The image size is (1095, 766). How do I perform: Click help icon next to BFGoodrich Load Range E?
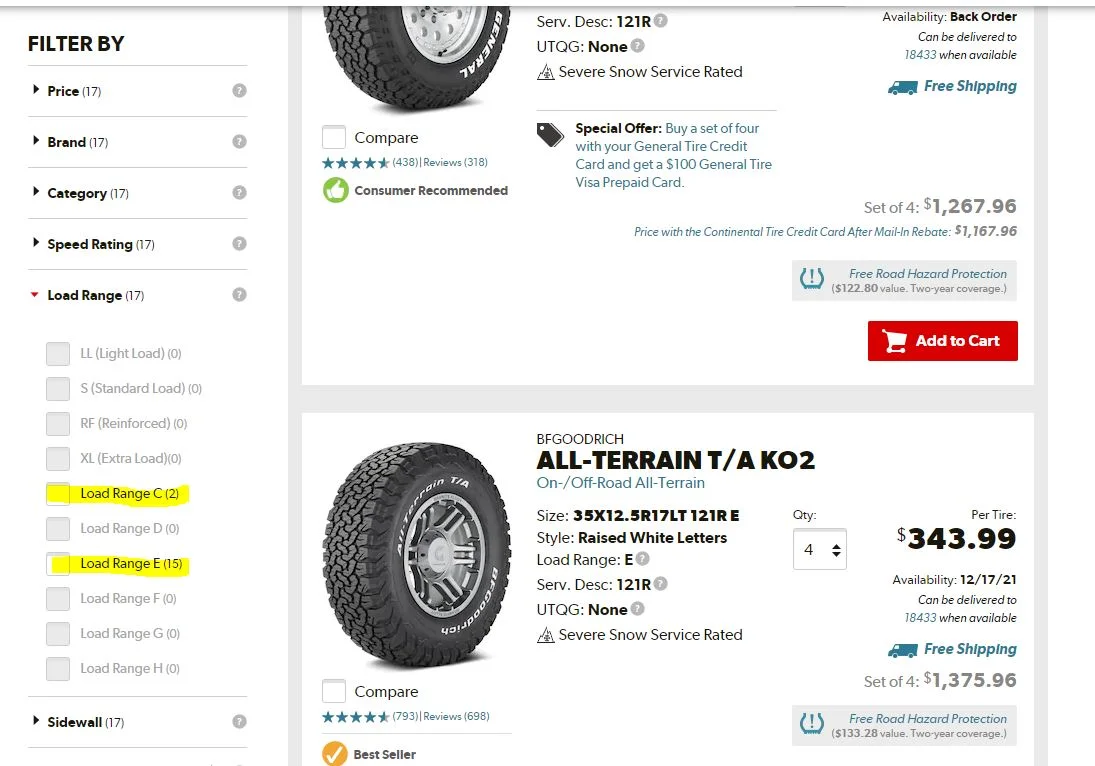[x=642, y=559]
